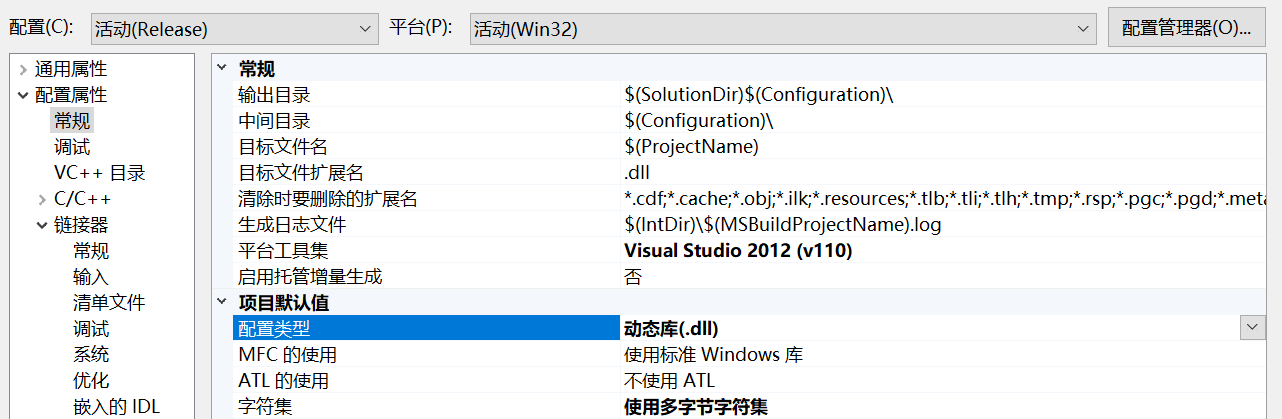Expand the C/C++ tree node
Viewport: 1282px width, 419px height.
42,200
